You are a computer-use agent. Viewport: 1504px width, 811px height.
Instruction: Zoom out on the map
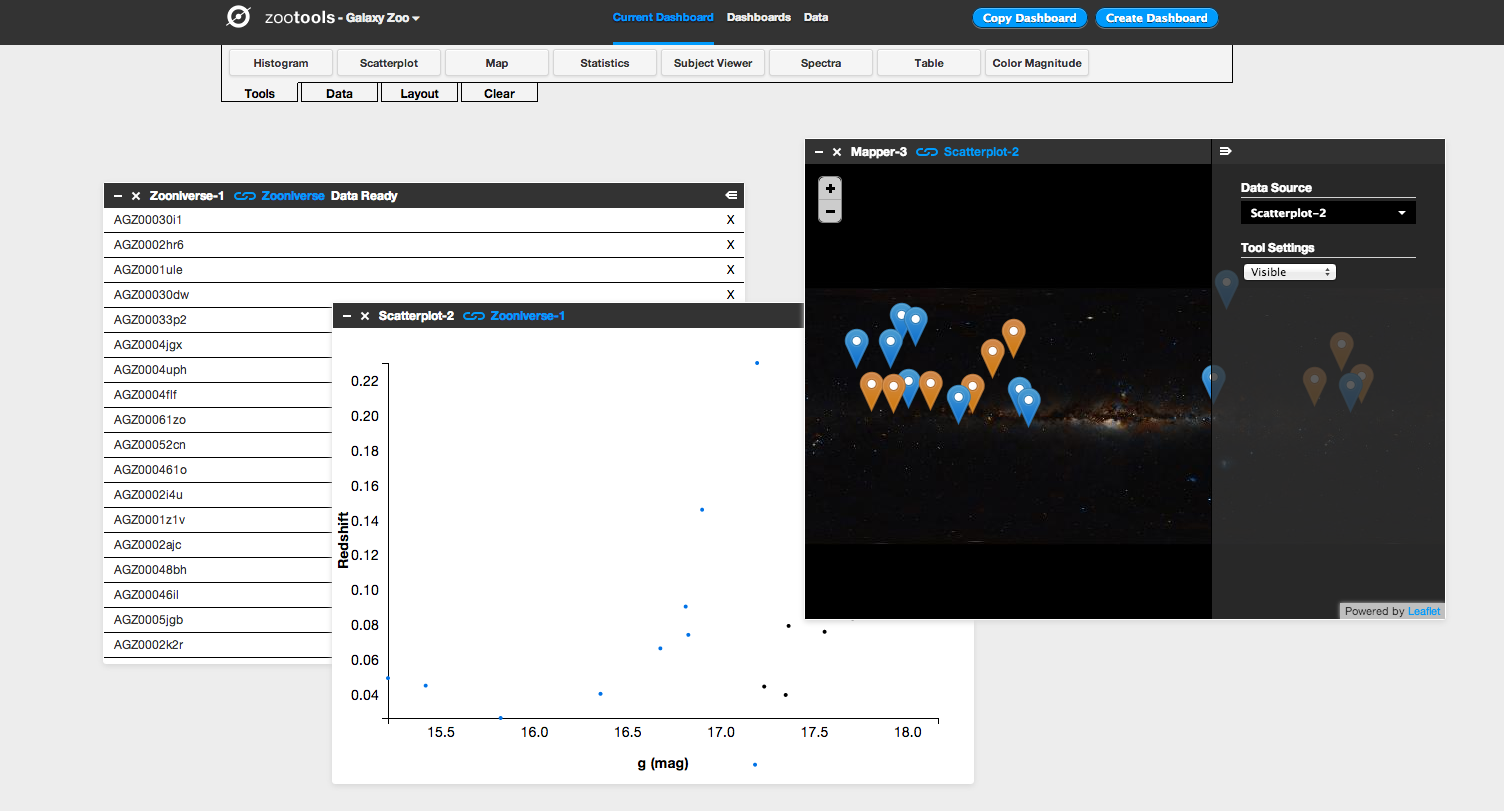[830, 211]
